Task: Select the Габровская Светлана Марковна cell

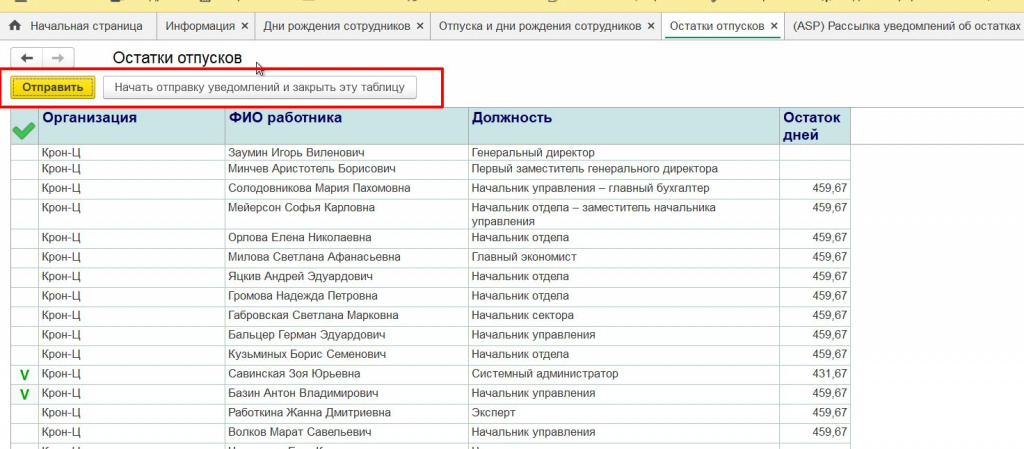Action: tap(347, 316)
